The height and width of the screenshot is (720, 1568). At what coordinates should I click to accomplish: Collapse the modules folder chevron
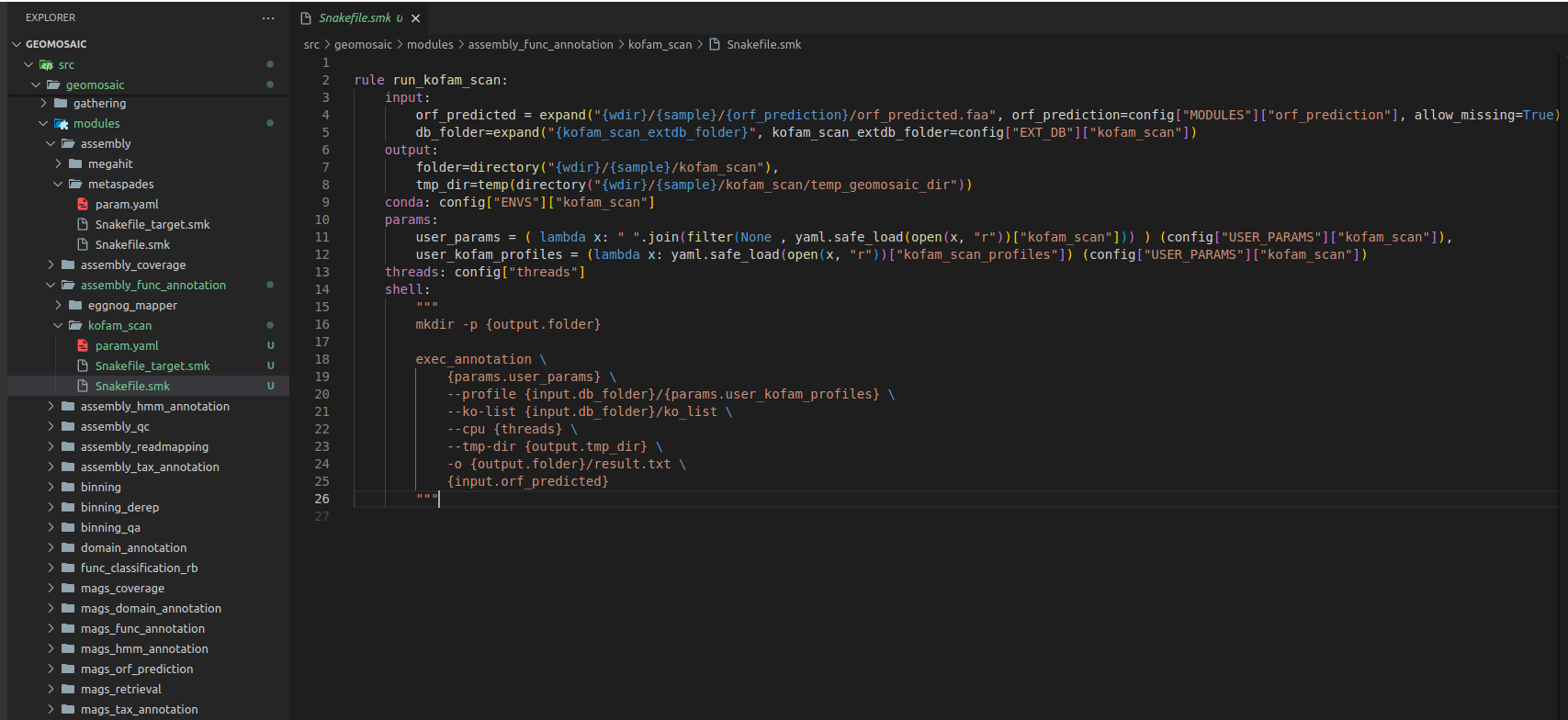point(44,123)
